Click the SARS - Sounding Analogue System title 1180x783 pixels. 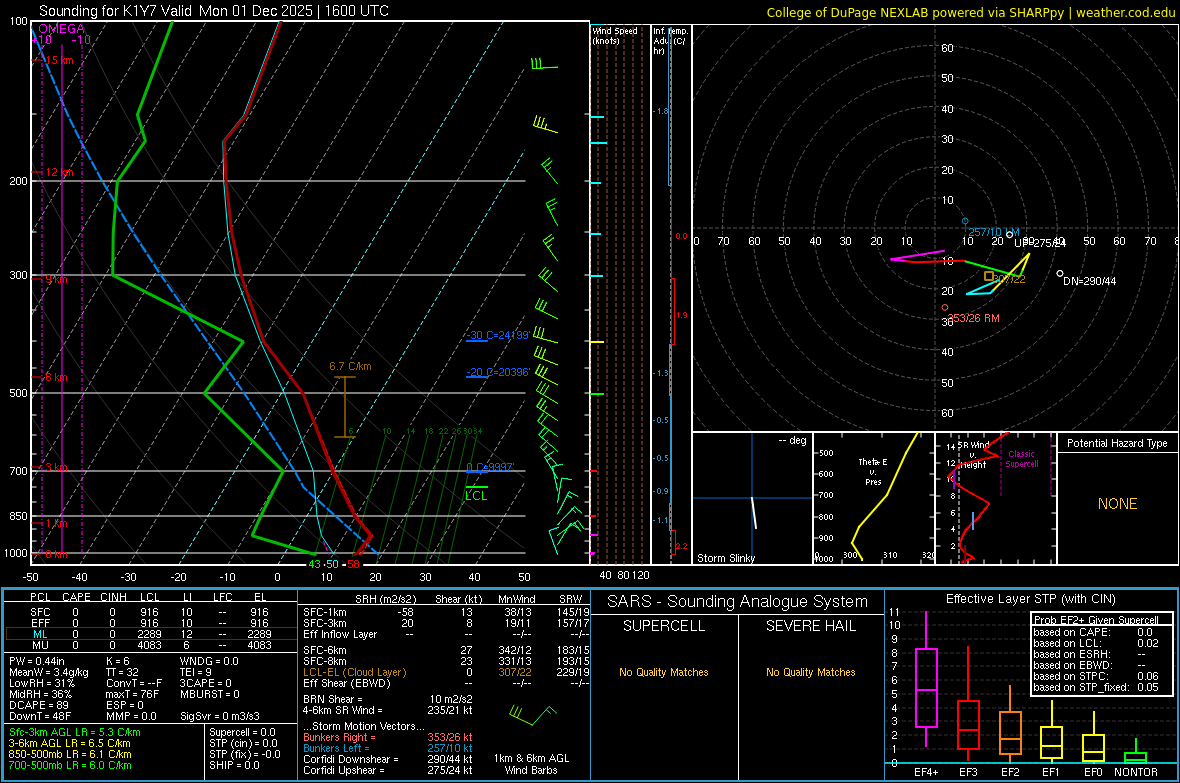737,602
